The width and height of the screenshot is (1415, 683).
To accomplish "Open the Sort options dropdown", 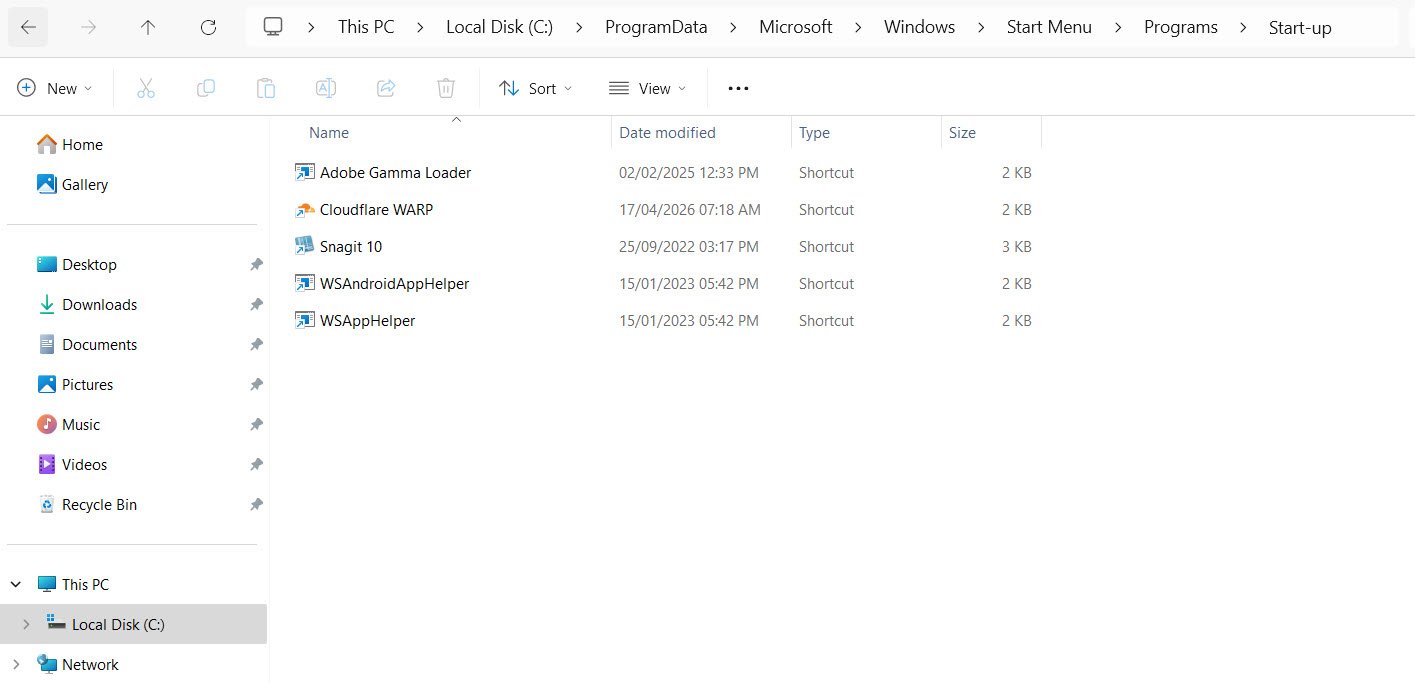I will pos(536,88).
